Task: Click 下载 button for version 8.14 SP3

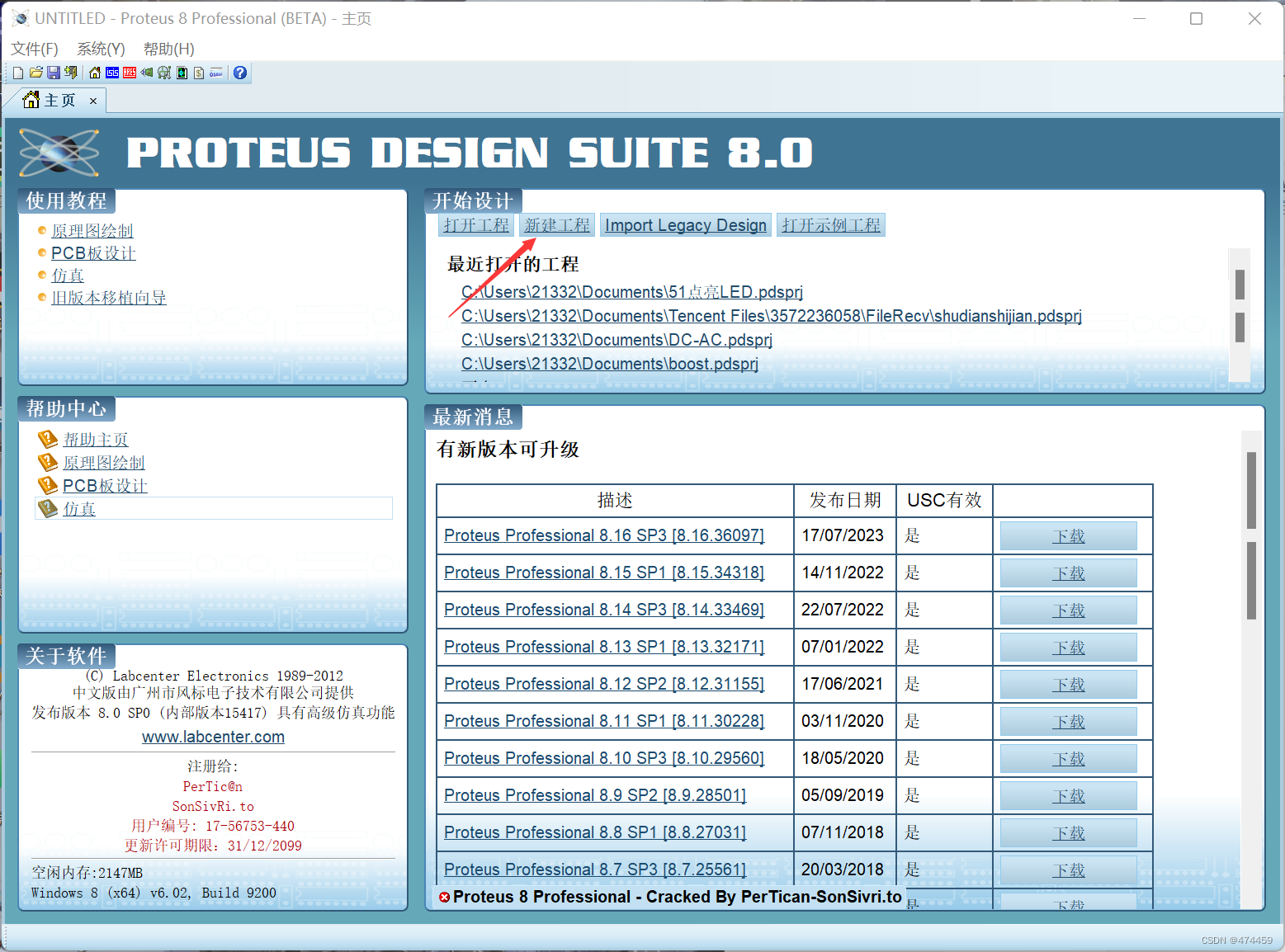Action: point(1069,610)
